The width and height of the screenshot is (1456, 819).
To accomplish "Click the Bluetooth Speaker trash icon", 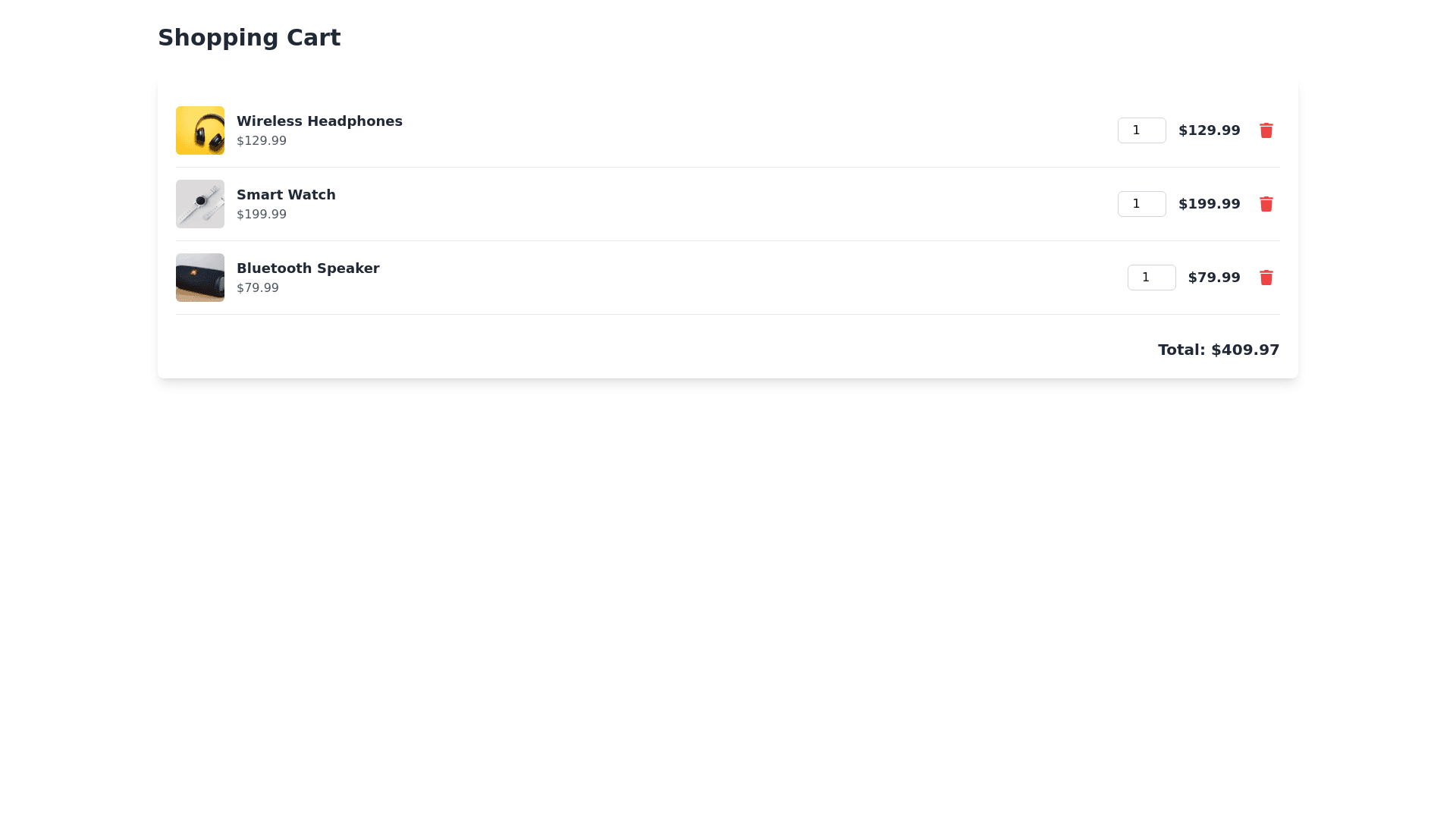I will [x=1266, y=278].
